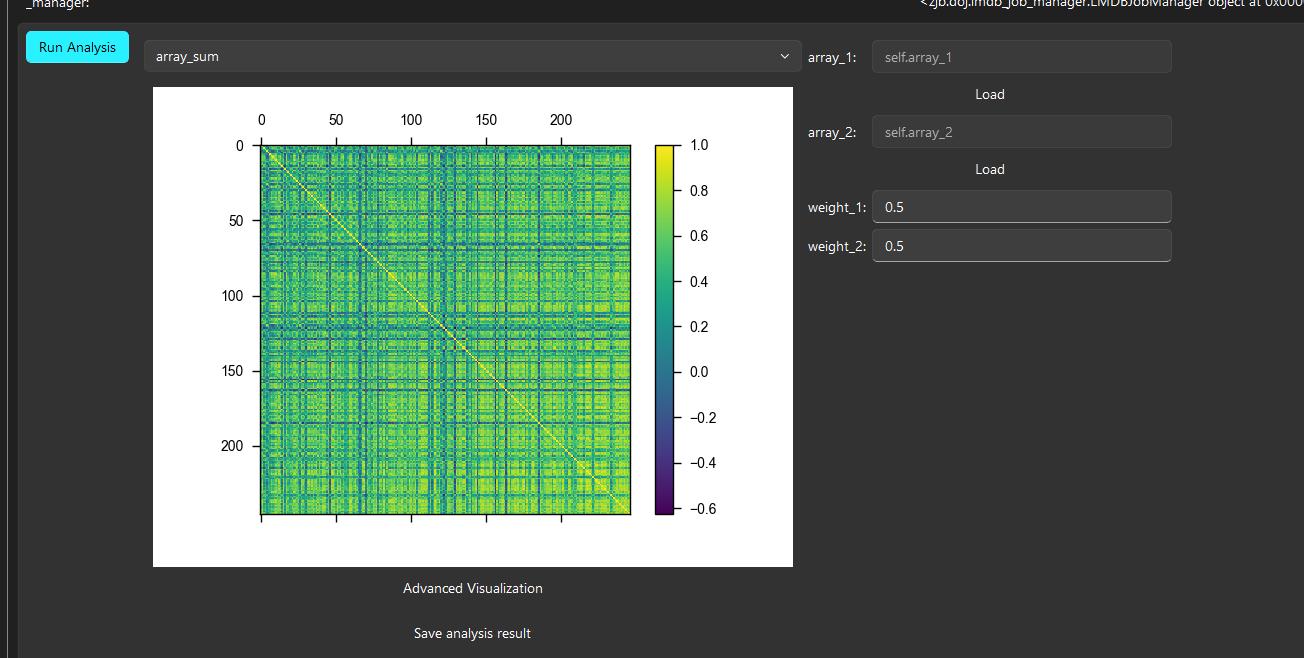Focus the array_1 input field
1304x658 pixels.
click(x=1021, y=57)
